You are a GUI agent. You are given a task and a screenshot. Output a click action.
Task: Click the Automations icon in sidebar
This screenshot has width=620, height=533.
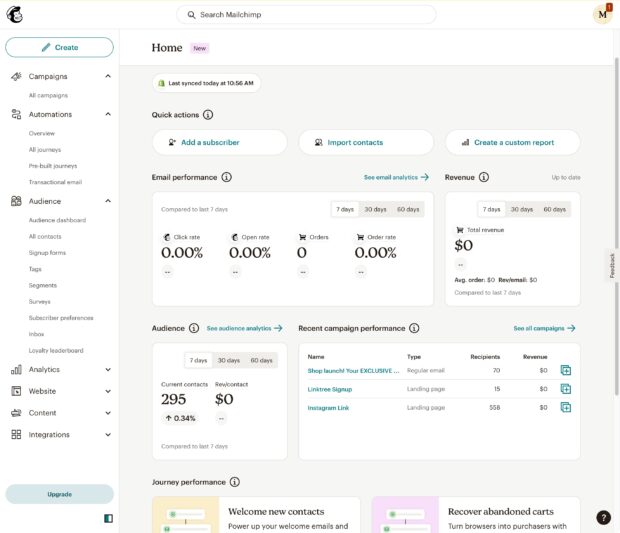point(16,114)
